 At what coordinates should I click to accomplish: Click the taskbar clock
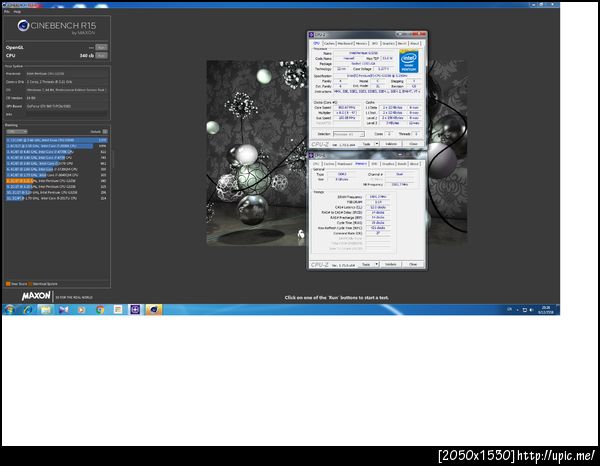click(546, 310)
